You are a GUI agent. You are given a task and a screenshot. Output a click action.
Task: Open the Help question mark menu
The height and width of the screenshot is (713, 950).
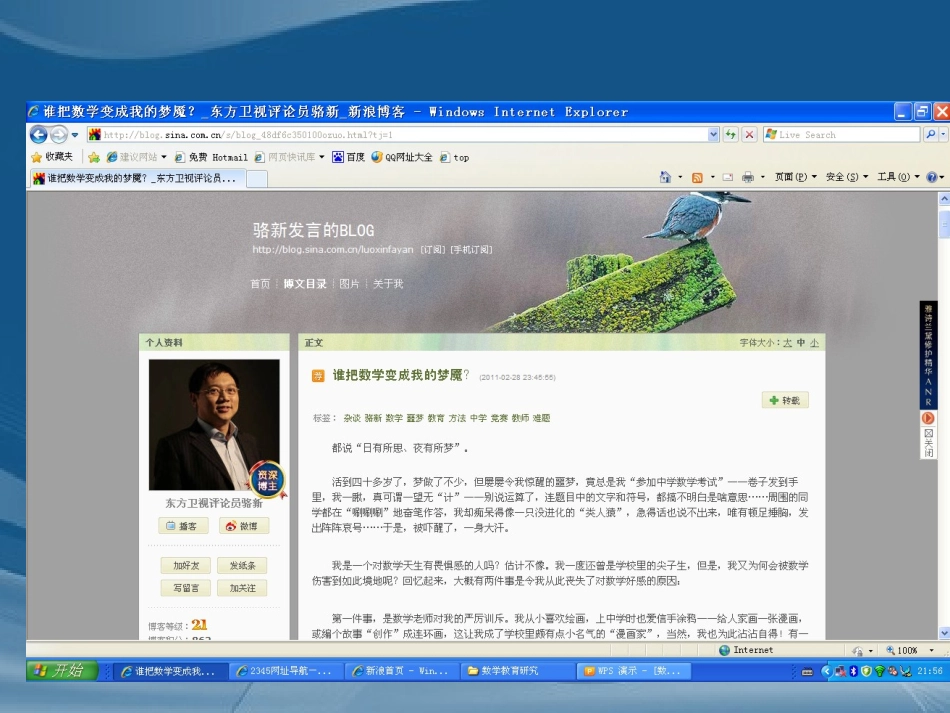(x=935, y=177)
